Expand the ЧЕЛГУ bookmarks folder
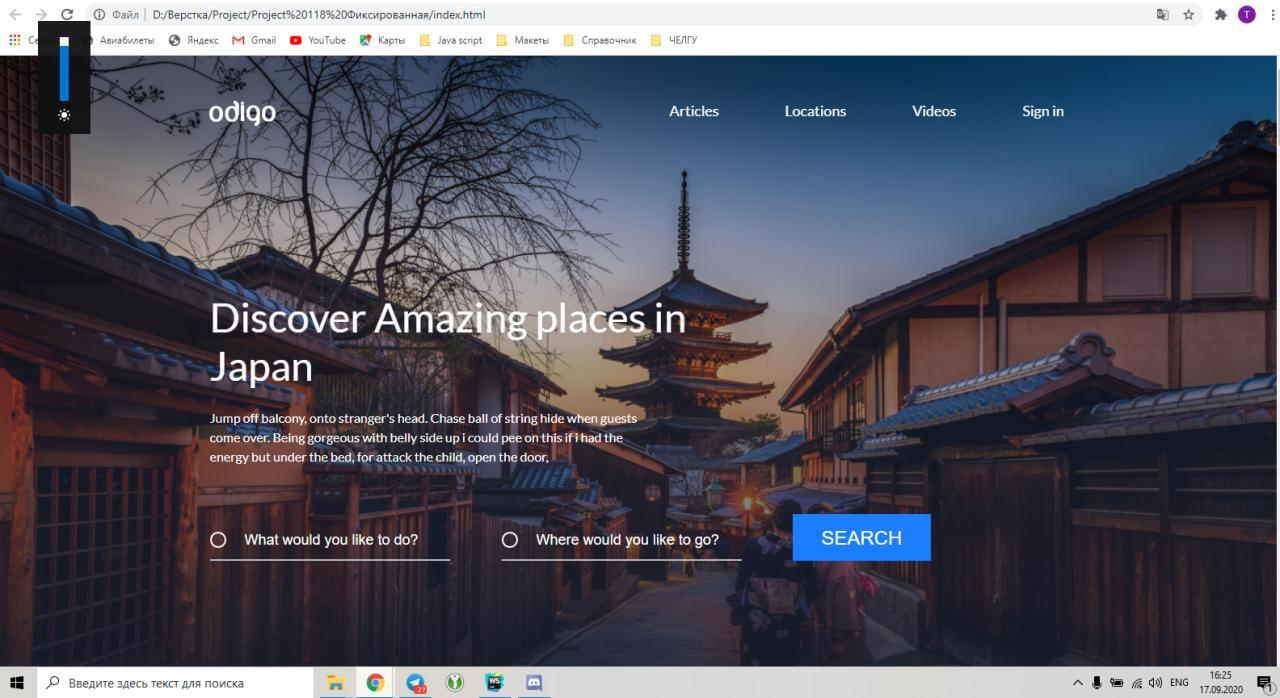1280x698 pixels. pos(673,40)
